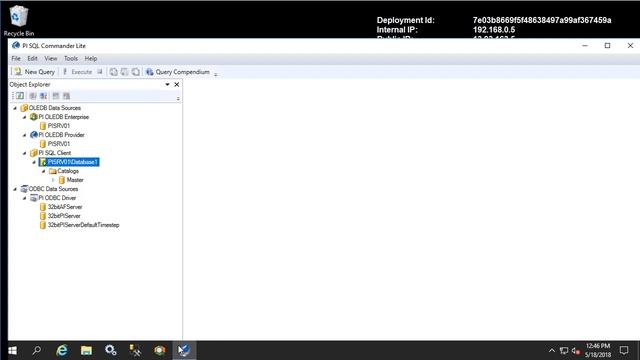The width and height of the screenshot is (640, 360).
Task: Close the Object Explorer panel
Action: point(177,84)
